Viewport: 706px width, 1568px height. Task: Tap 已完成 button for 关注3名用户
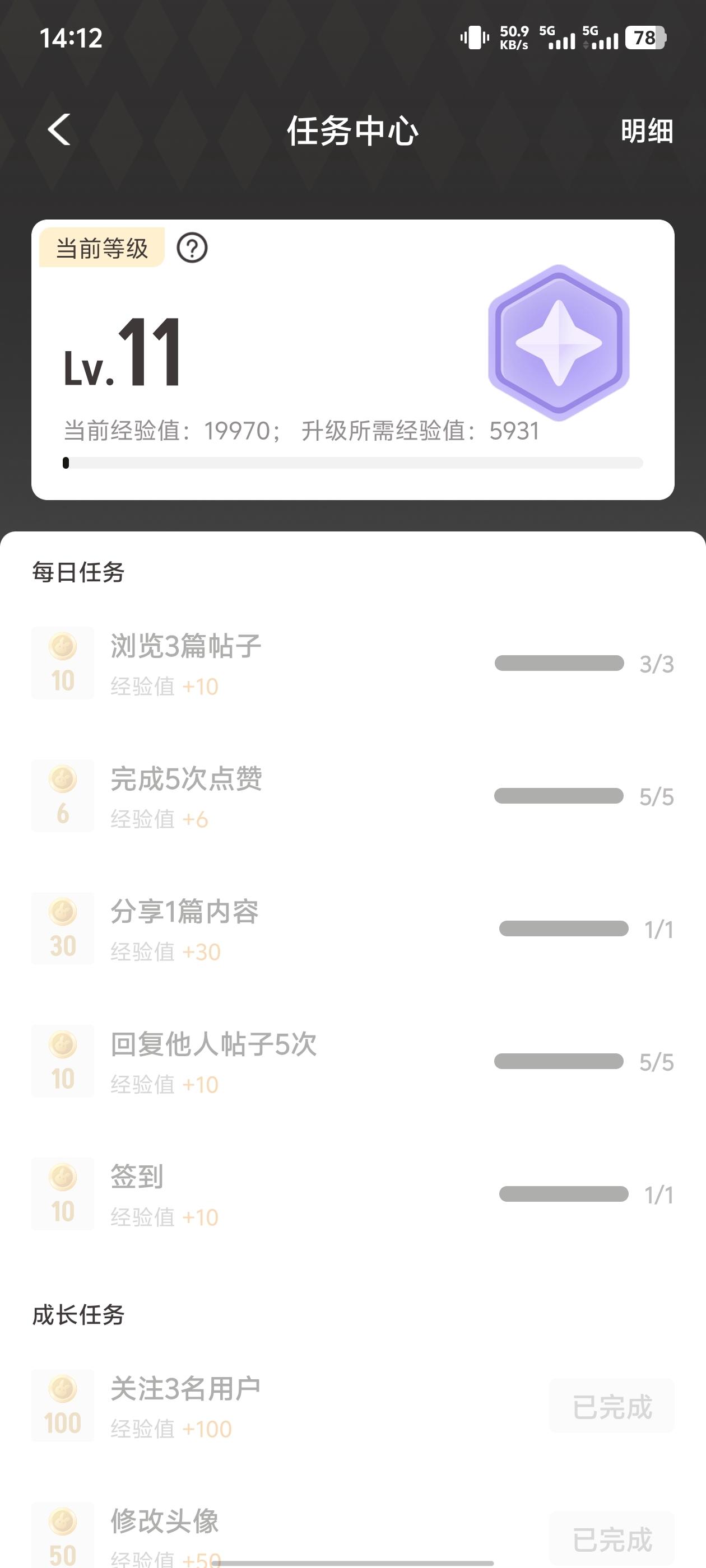[611, 1406]
